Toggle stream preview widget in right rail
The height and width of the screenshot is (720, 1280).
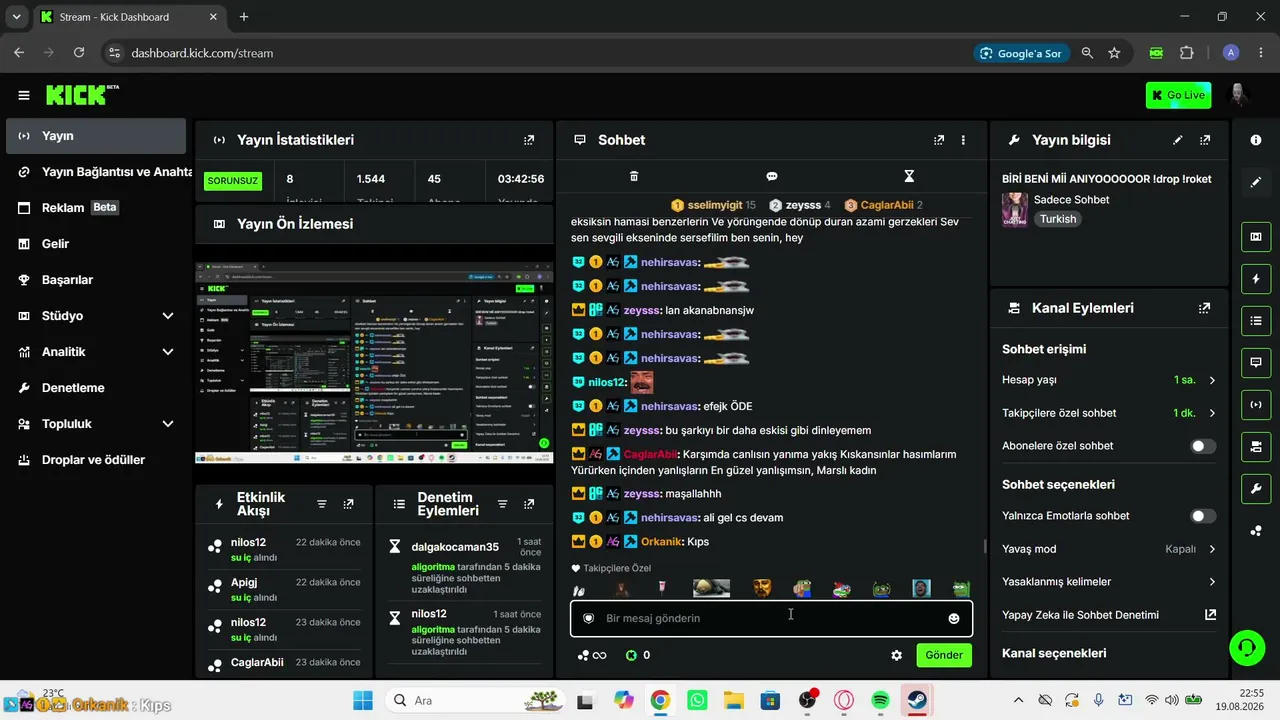1256,237
